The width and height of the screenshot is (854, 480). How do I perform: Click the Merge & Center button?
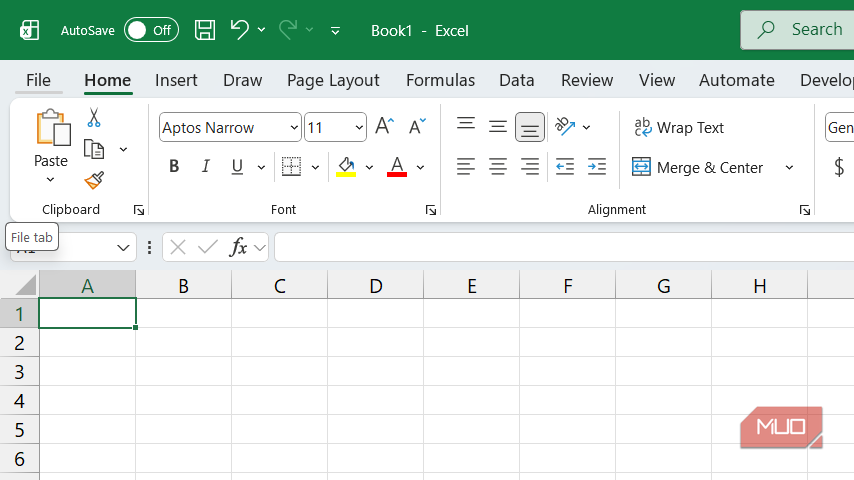pyautogui.click(x=698, y=167)
